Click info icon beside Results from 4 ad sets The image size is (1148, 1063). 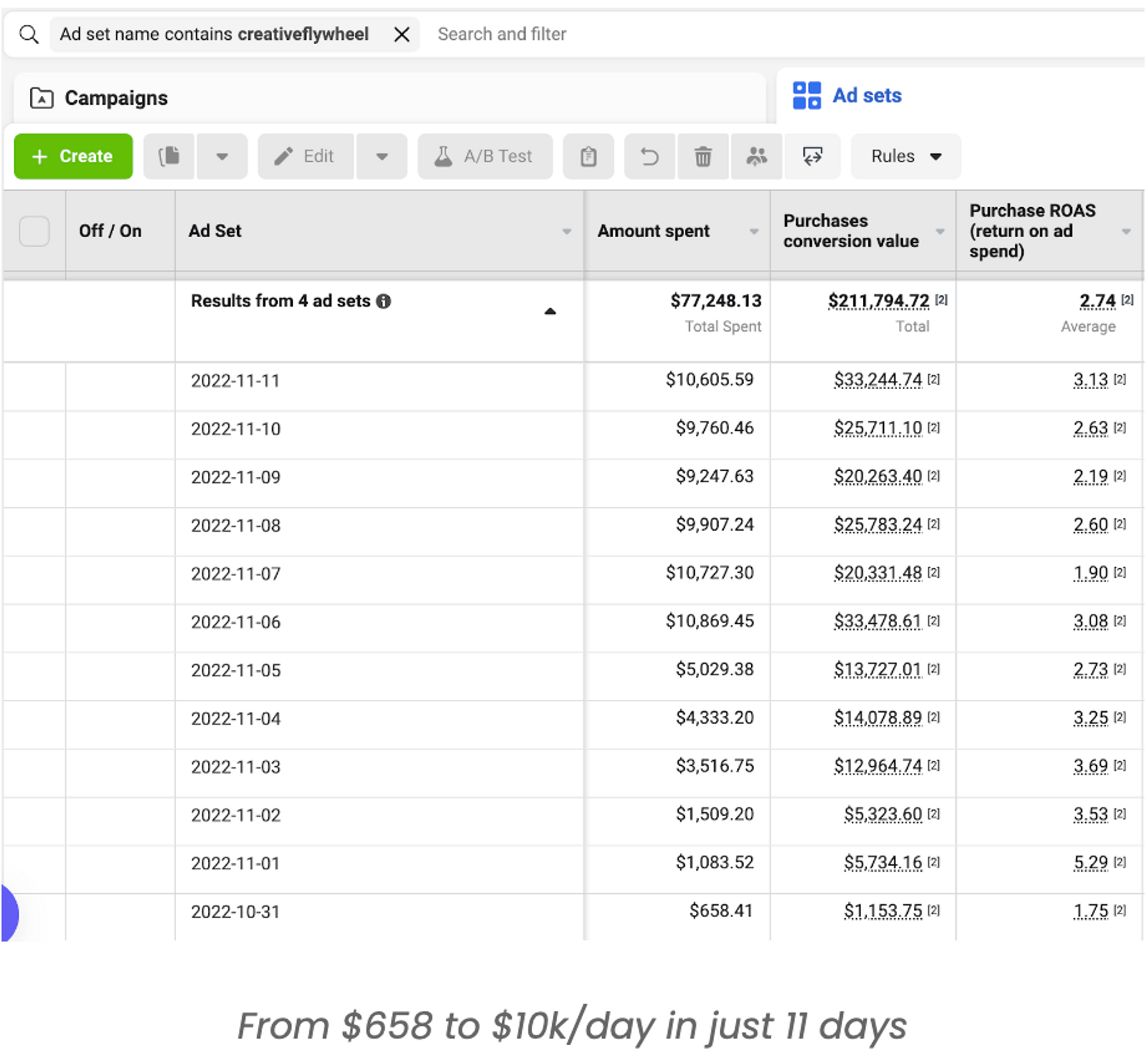(383, 301)
